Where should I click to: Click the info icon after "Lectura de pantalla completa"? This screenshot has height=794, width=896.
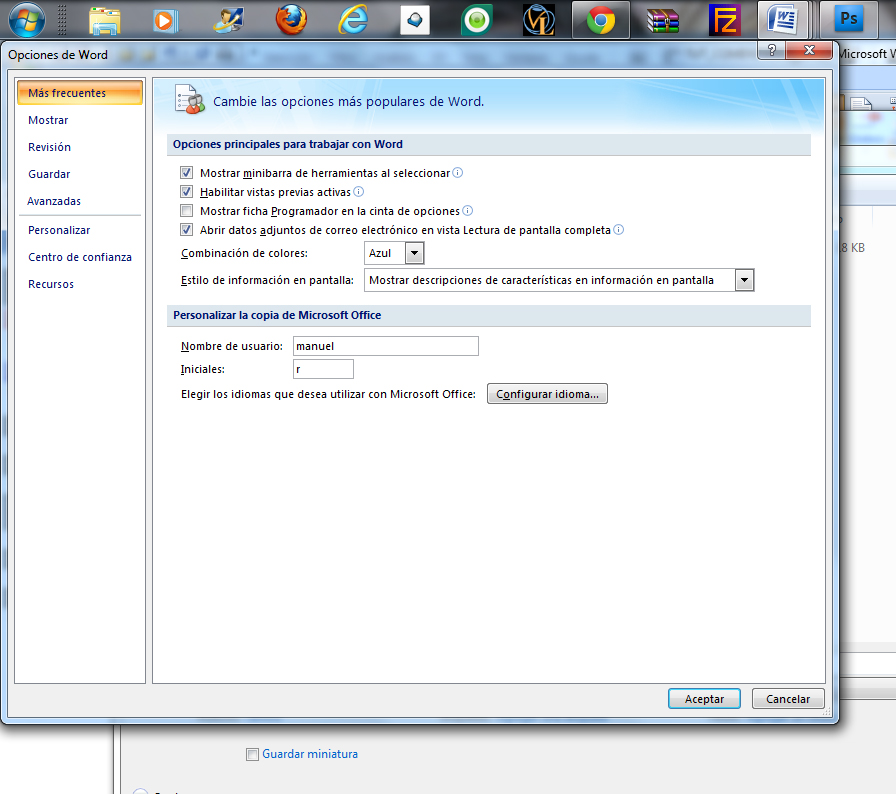[618, 229]
